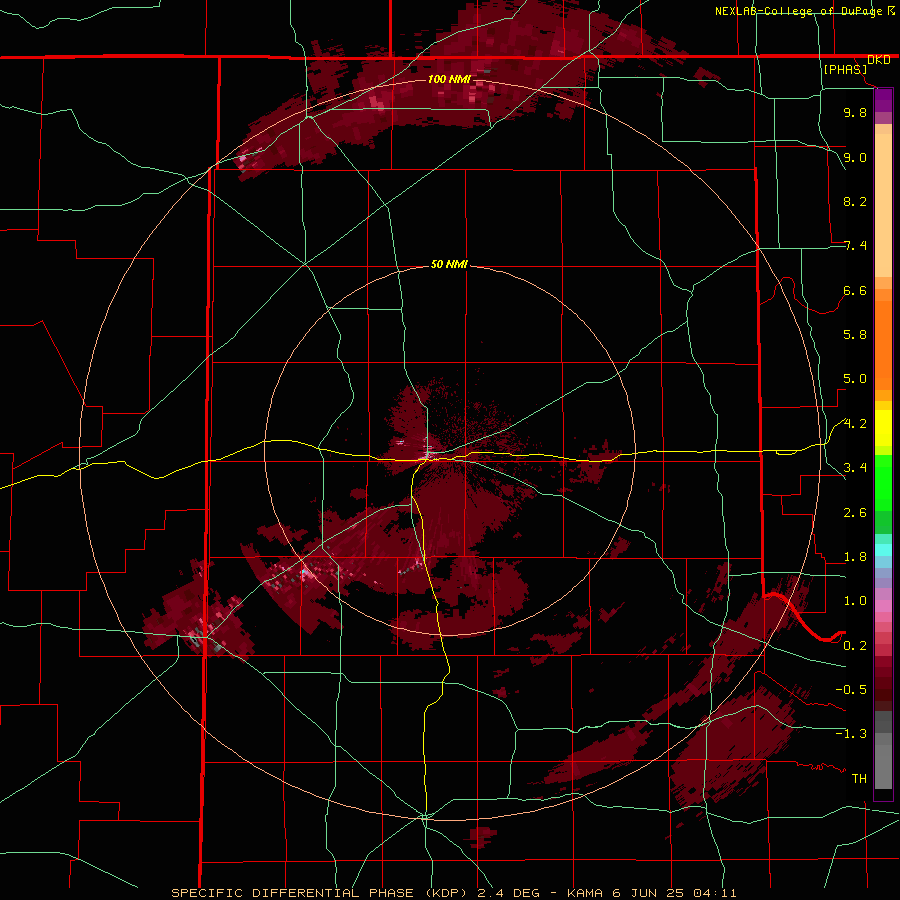Image resolution: width=900 pixels, height=900 pixels.
Task: Click the 1.8 value on the color scale
Action: pyautogui.click(x=855, y=557)
